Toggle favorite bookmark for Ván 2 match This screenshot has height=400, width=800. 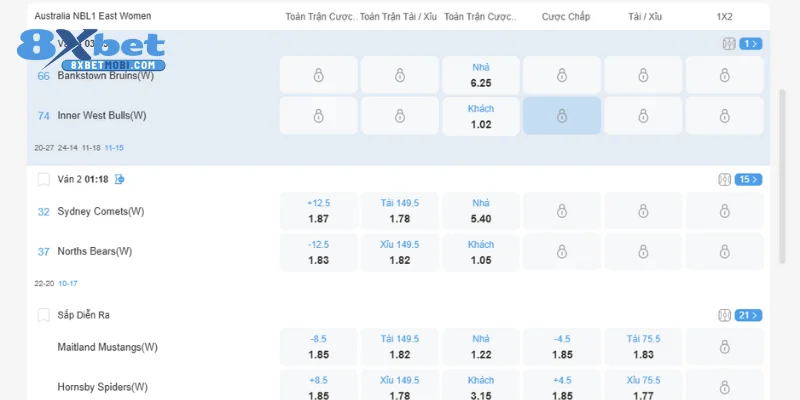(x=43, y=179)
